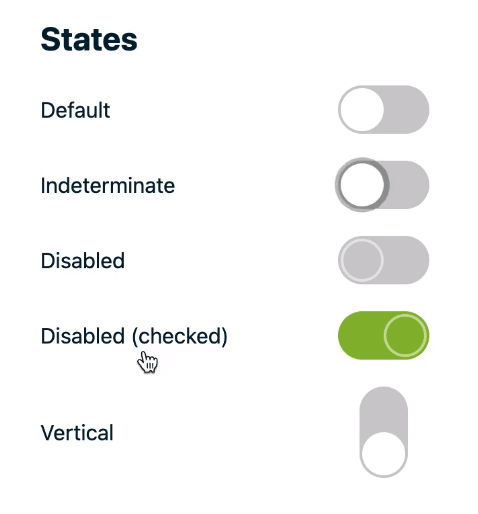Viewport: 478px width, 514px height.
Task: Click the gray track area of Default switch
Action: click(407, 110)
